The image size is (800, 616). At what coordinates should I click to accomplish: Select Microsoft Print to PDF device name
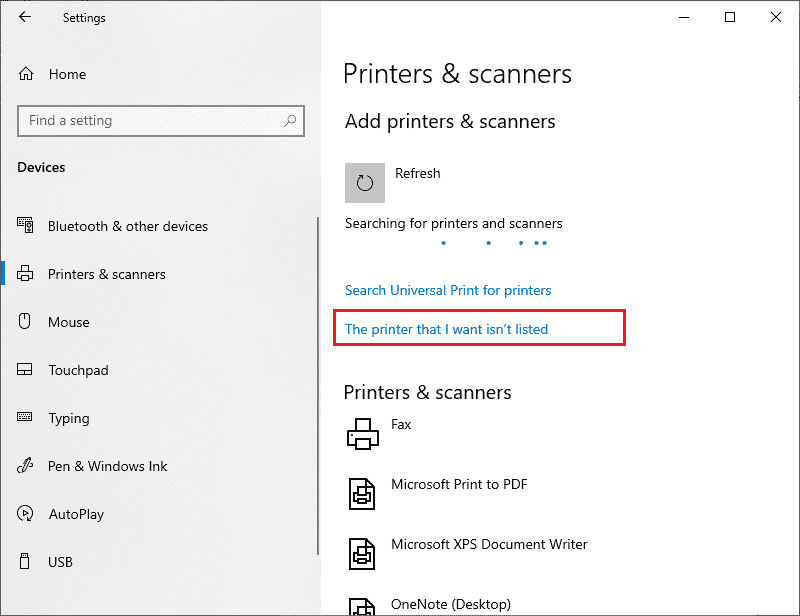pos(459,484)
